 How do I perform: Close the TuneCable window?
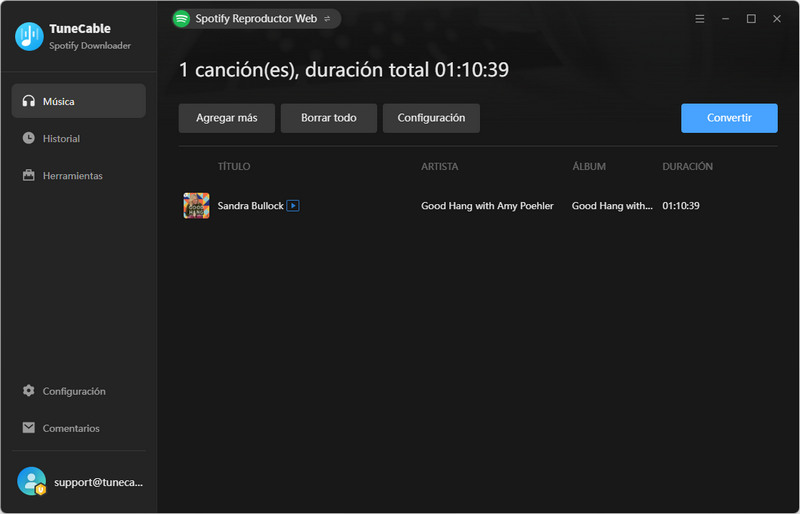click(777, 19)
